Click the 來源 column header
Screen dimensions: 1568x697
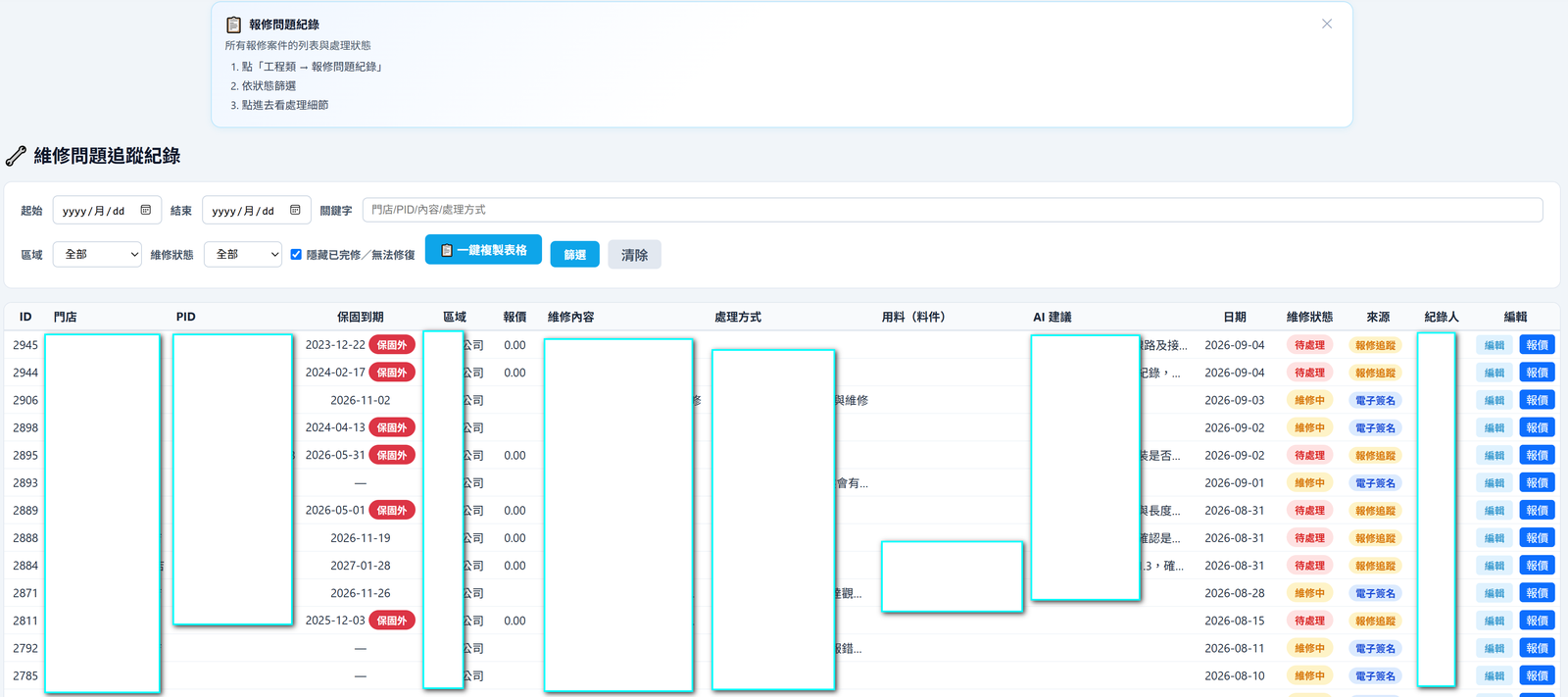click(1378, 317)
